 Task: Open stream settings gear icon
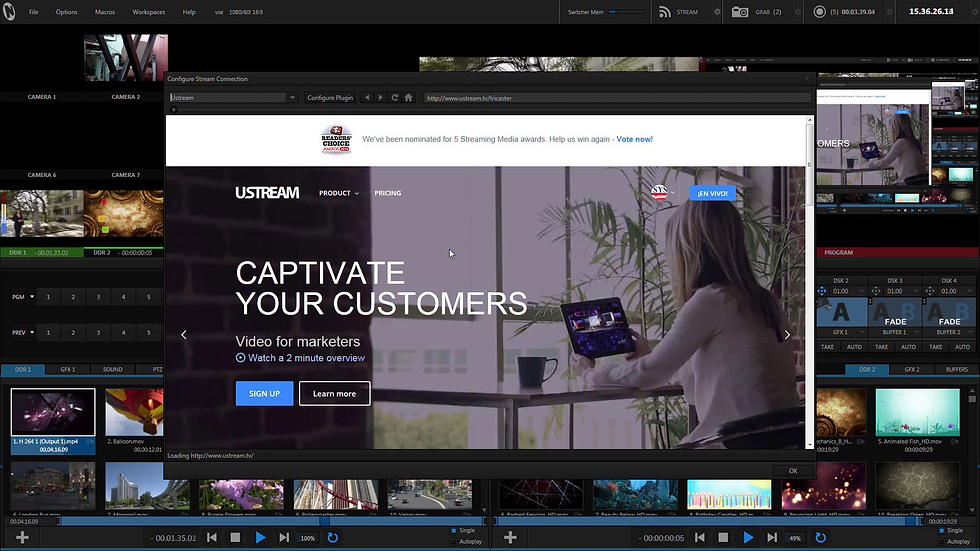(717, 12)
